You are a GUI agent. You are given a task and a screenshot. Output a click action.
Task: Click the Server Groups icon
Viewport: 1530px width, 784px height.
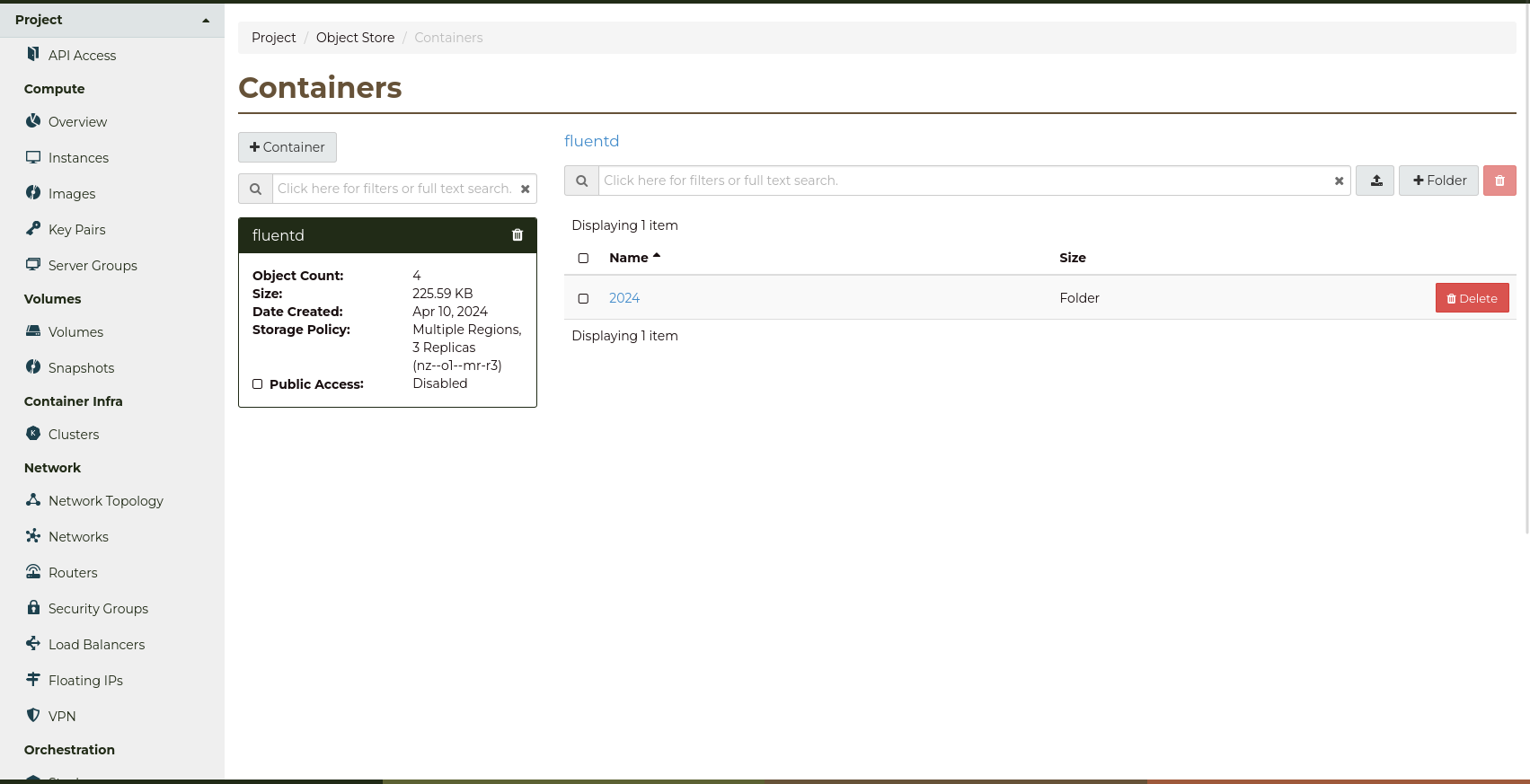pyautogui.click(x=33, y=264)
